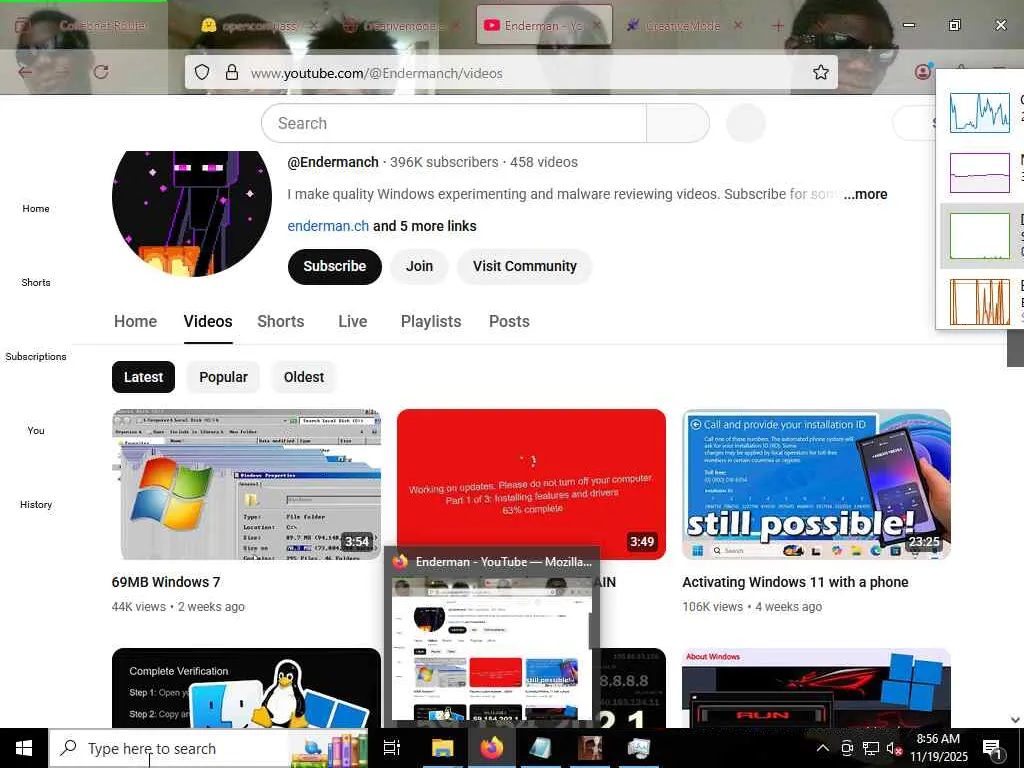Open Subscriptions in the left sidebar

36,357
